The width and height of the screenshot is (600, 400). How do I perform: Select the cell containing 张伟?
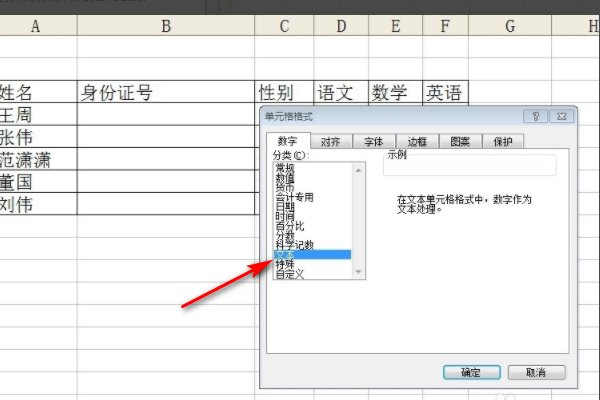pos(38,137)
